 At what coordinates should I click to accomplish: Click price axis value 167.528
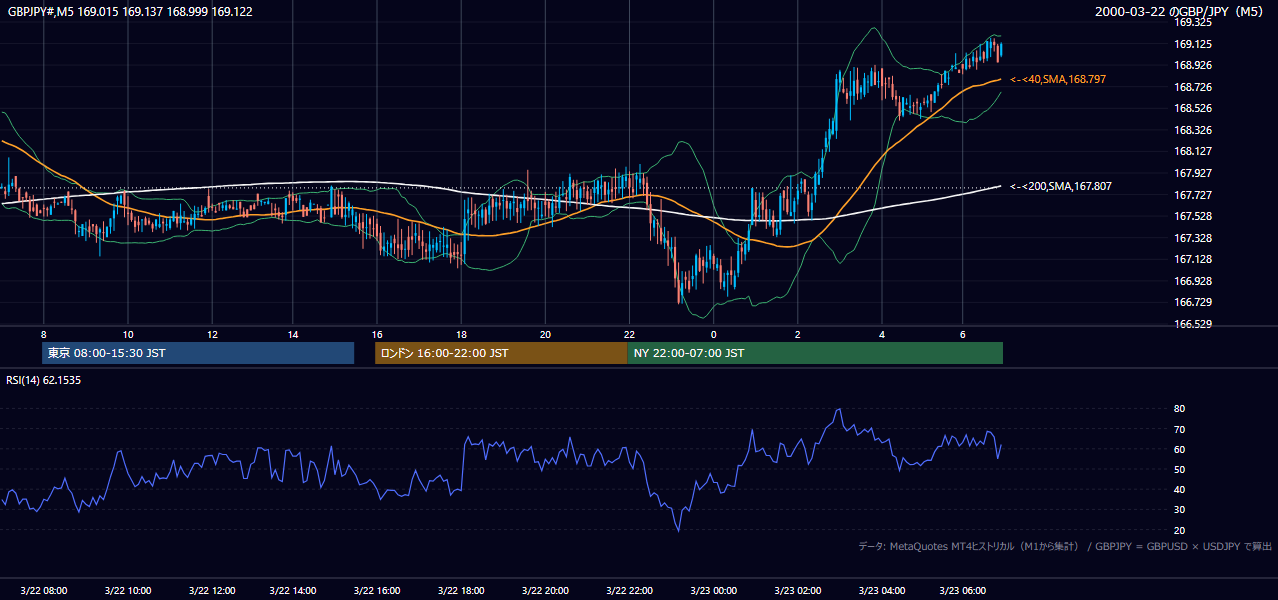[1193, 216]
